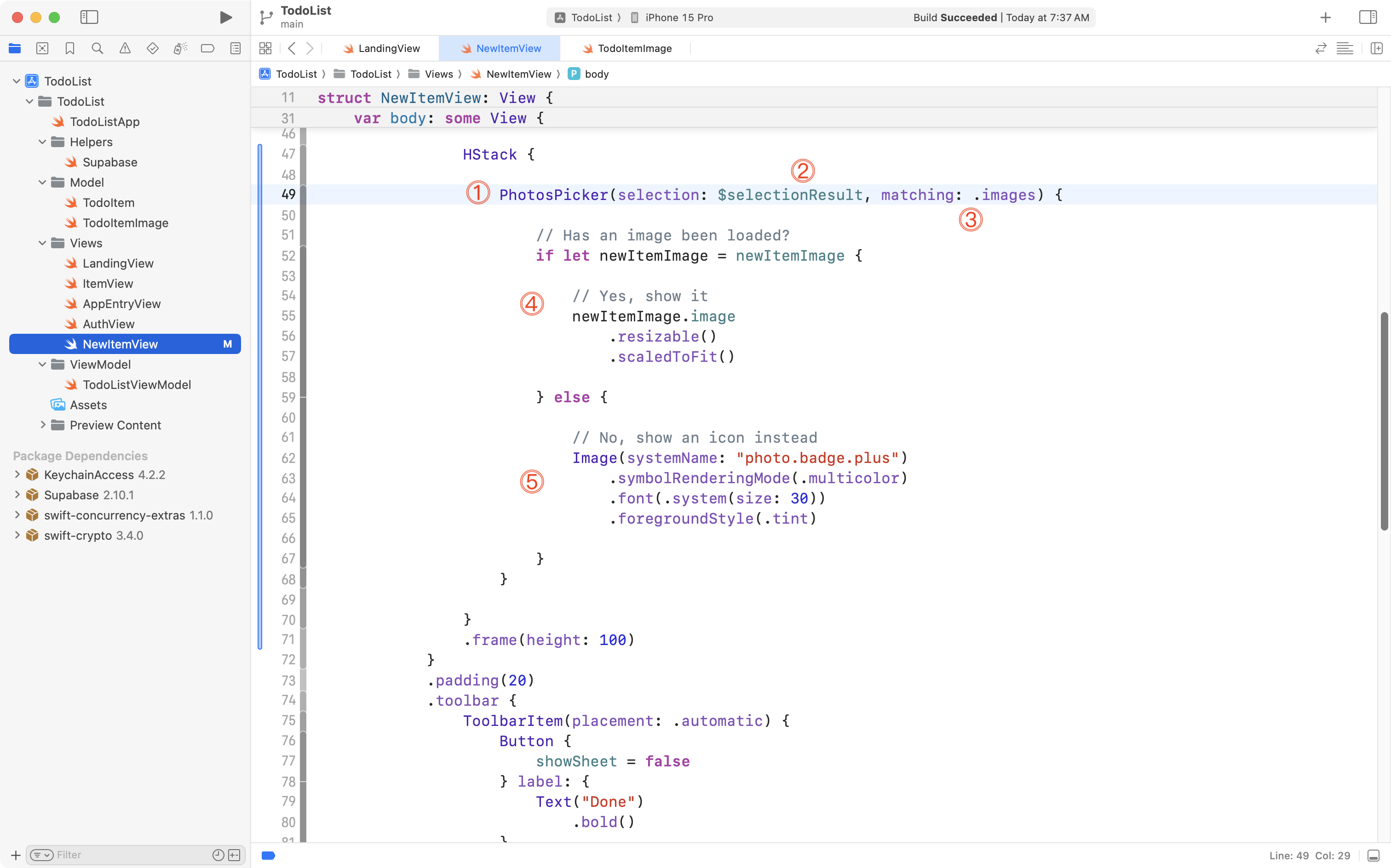Viewport: 1391px width, 868px height.
Task: Toggle the code coverage indicator in the status bar
Action: 268,855
